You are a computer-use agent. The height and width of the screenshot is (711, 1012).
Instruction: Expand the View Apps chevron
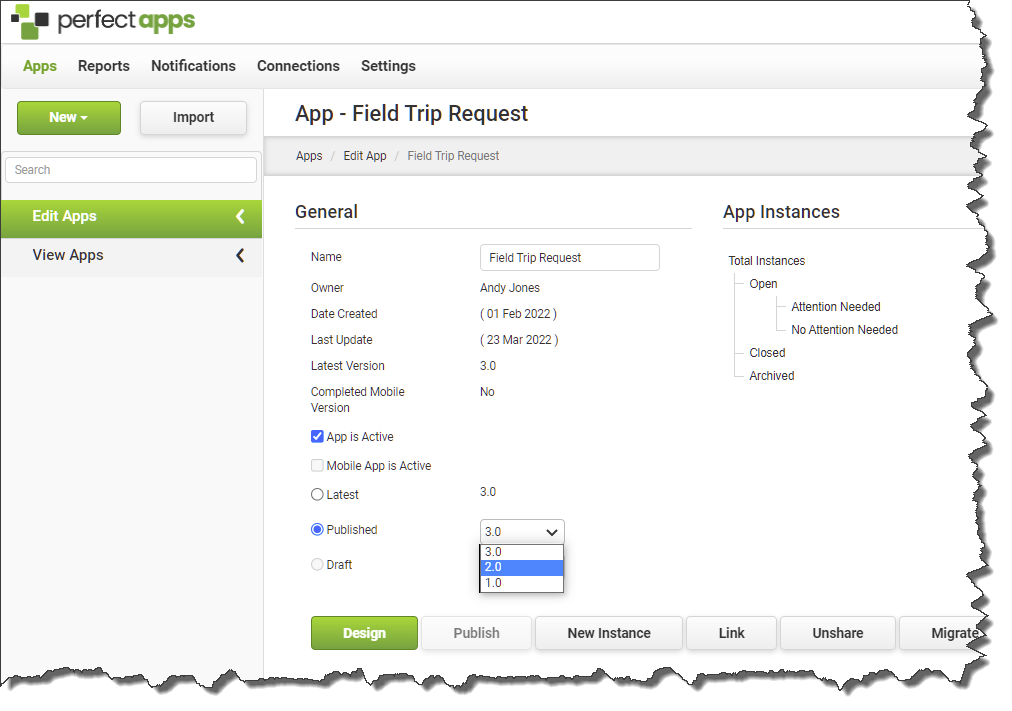pyautogui.click(x=240, y=255)
